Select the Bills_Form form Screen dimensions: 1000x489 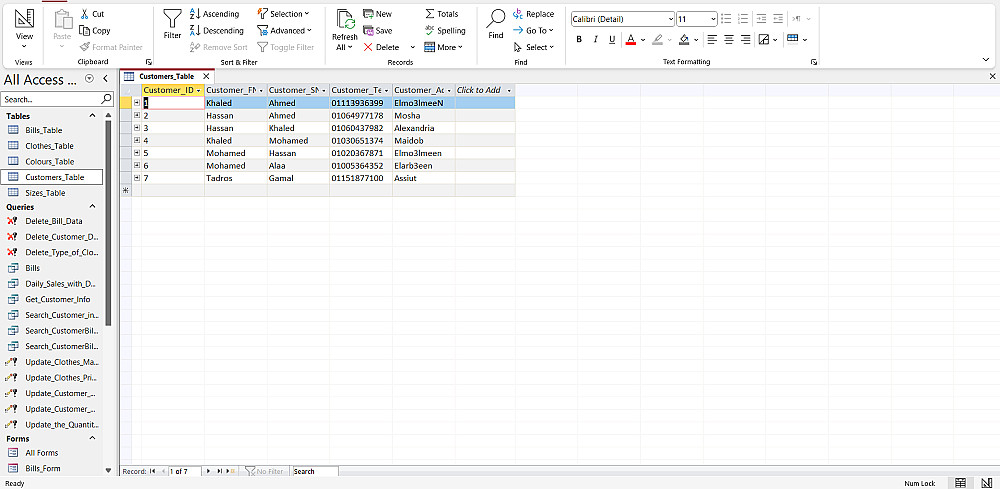pyautogui.click(x=43, y=469)
